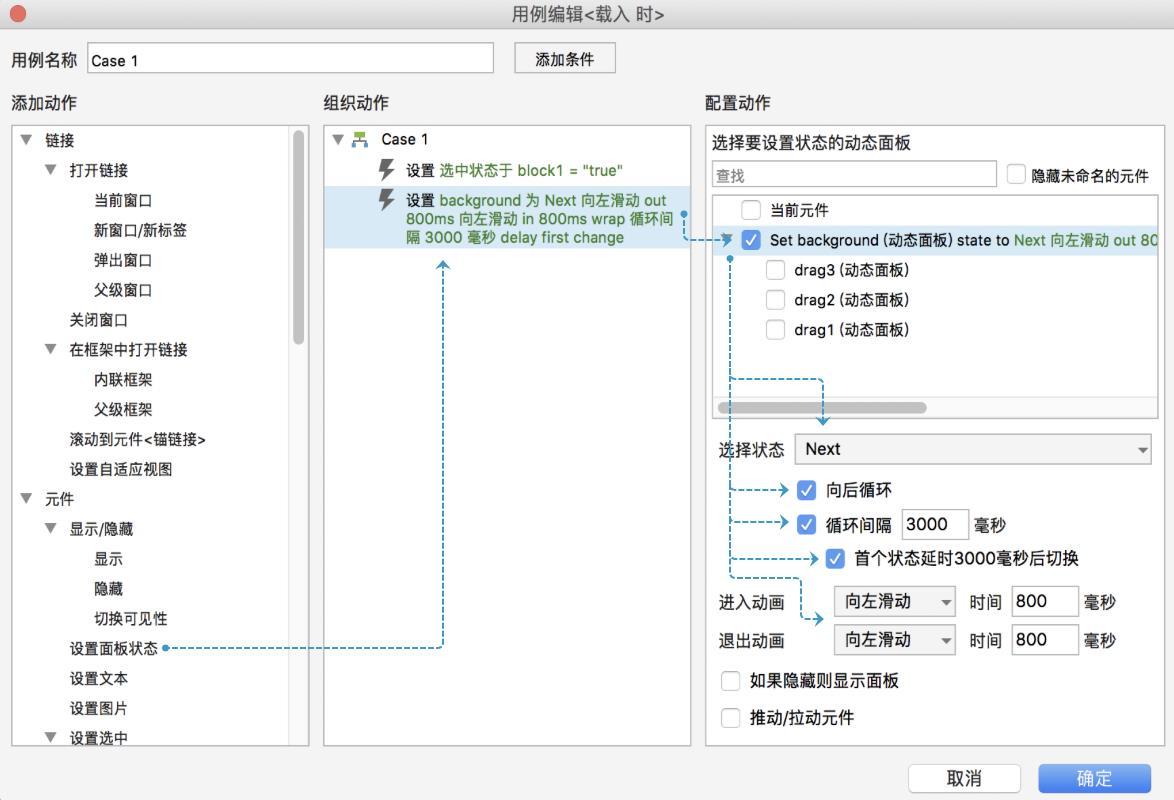
Task: Open the 进入动画 向左滑动 dropdown
Action: pyautogui.click(x=895, y=601)
